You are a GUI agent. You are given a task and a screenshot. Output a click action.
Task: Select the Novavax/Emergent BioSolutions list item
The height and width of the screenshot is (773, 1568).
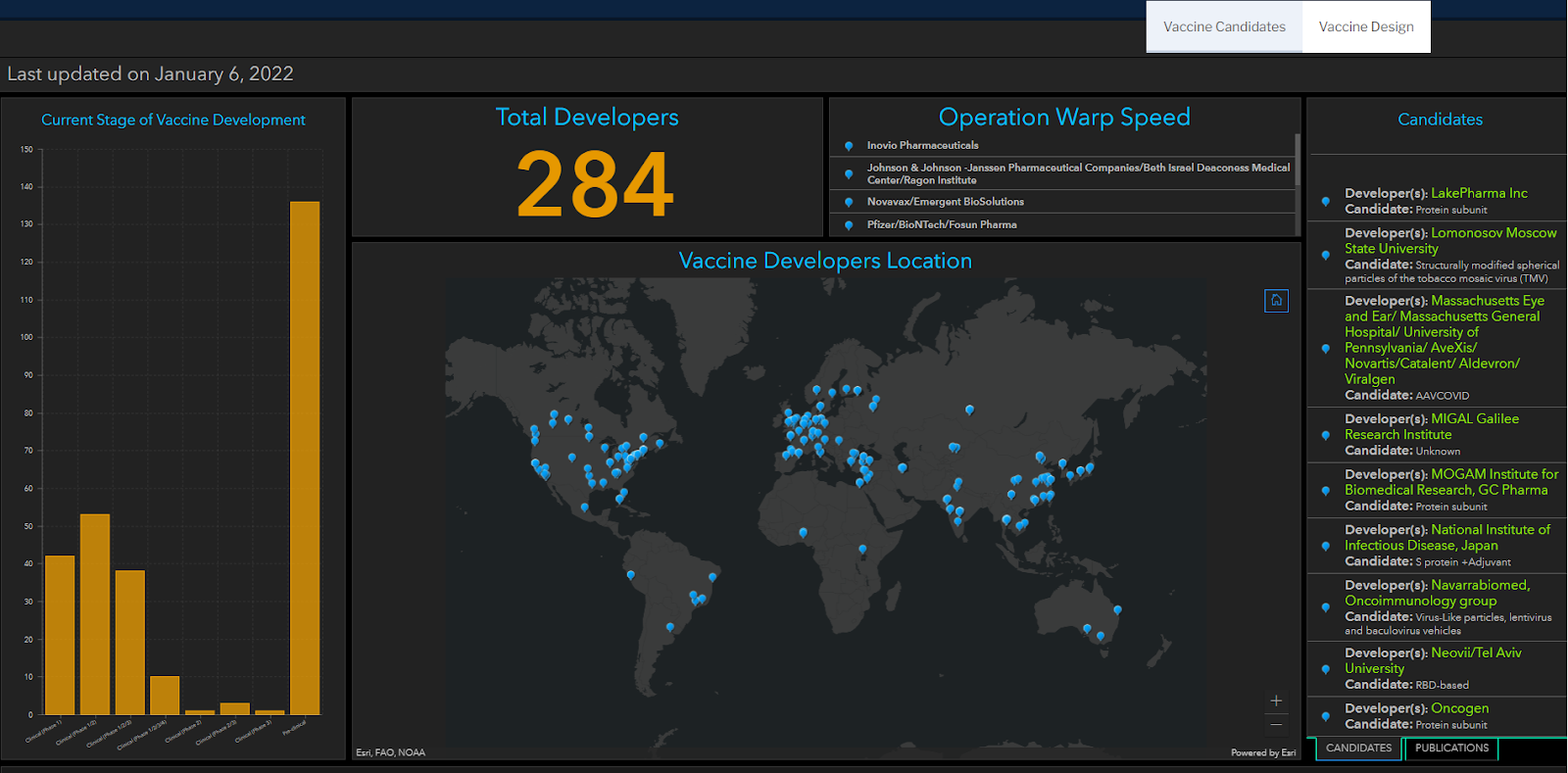(1062, 202)
